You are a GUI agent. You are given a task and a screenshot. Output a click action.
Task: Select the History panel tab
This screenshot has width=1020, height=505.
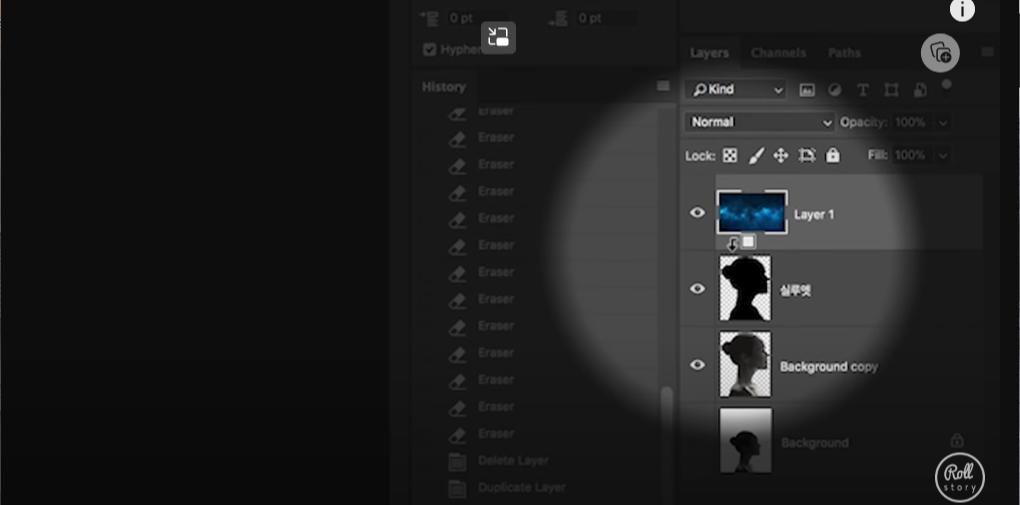pos(444,87)
